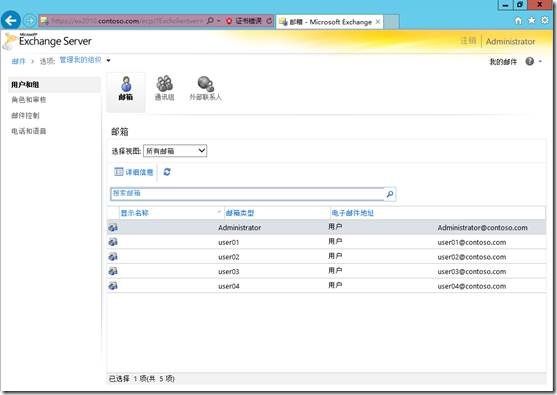Click the 已选择 1 项 status text
Screen dimensions: 557x395
[x=141, y=379]
